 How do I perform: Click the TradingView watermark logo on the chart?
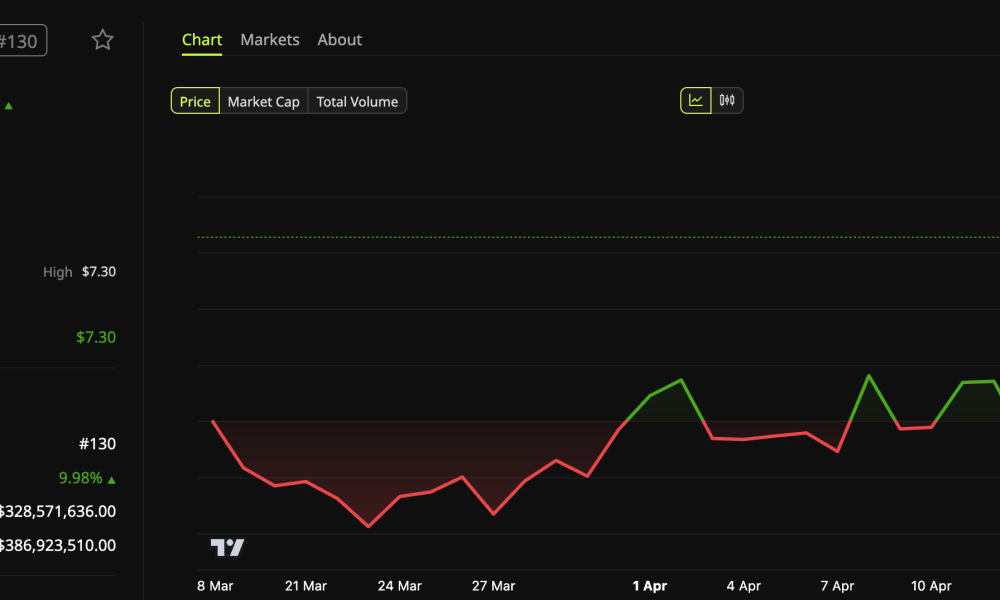point(226,547)
